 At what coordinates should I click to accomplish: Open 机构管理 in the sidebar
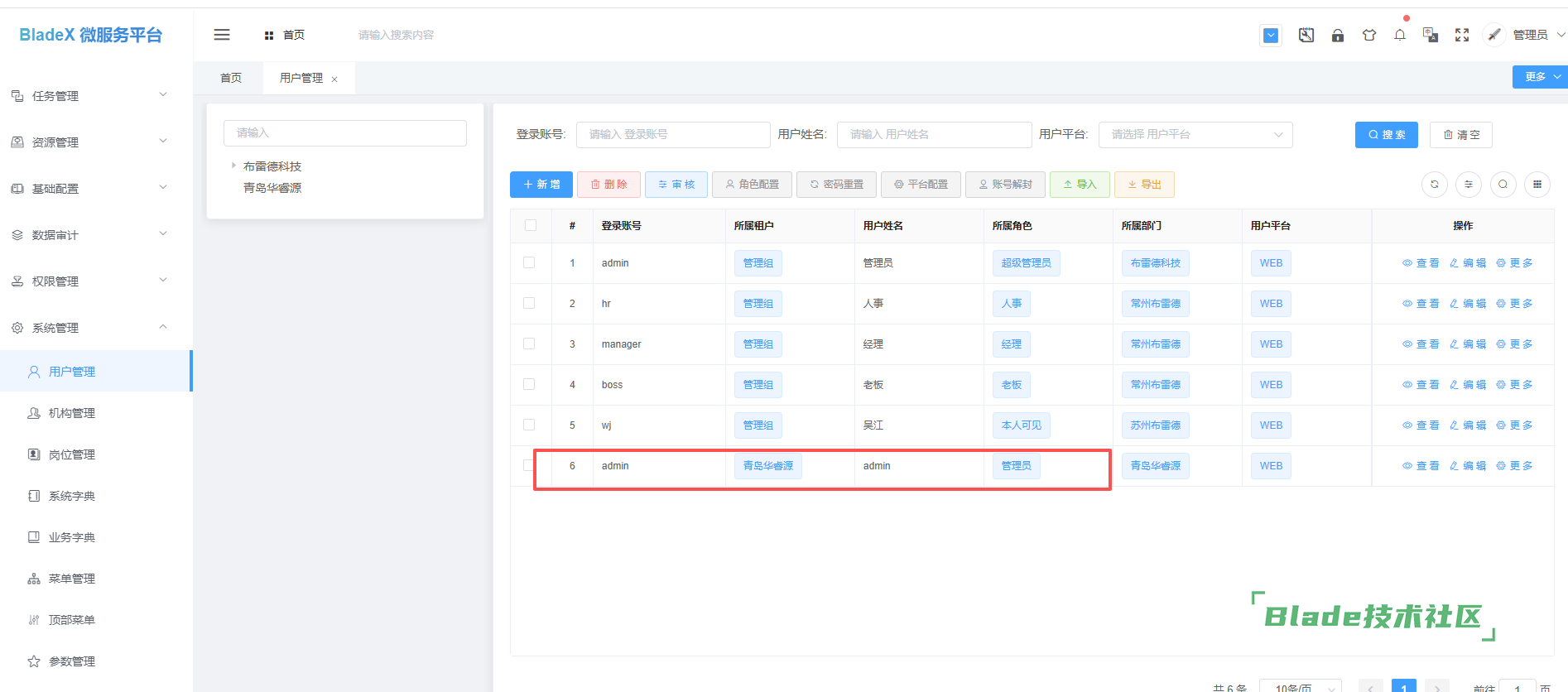(72, 413)
